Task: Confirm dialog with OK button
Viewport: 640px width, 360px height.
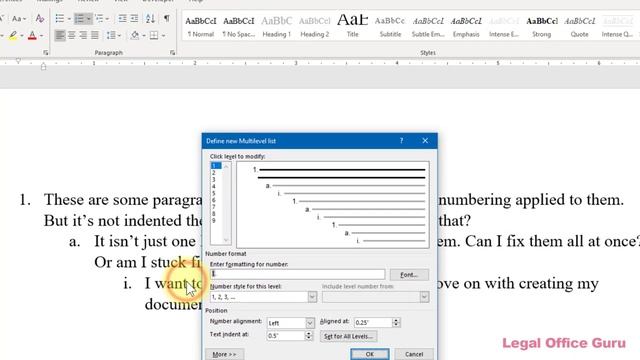Action: [x=369, y=354]
